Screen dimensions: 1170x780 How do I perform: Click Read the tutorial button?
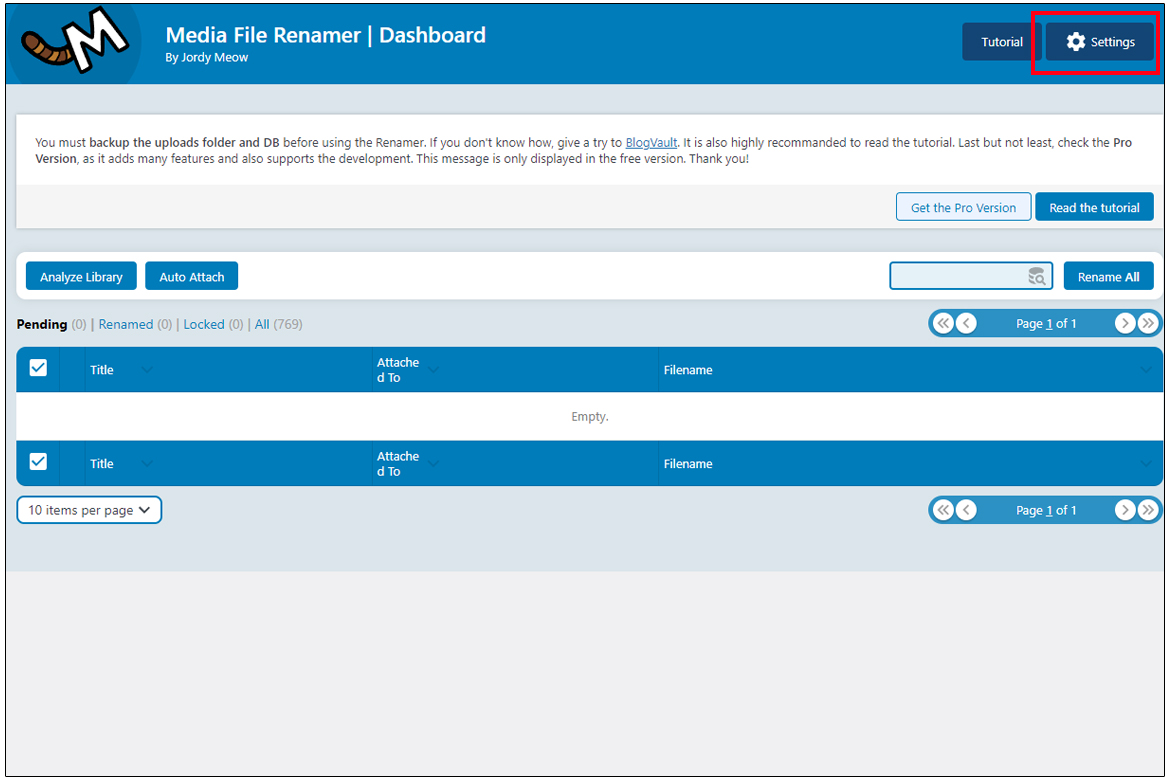(1094, 208)
